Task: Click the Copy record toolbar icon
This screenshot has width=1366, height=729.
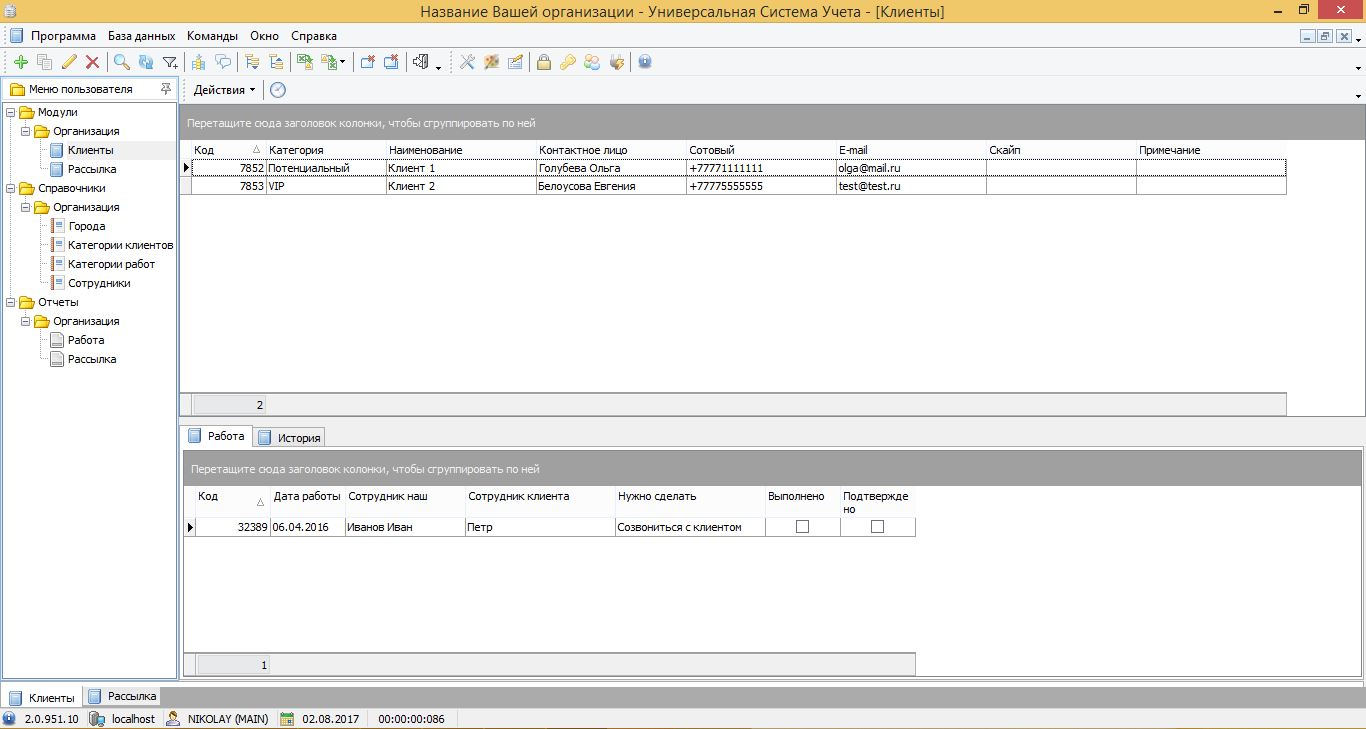Action: tap(44, 62)
